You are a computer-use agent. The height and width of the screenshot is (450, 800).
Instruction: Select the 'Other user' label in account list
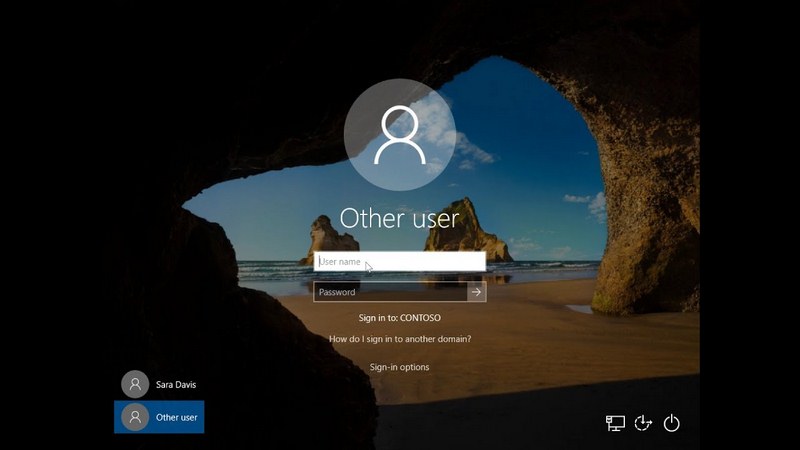(x=177, y=417)
